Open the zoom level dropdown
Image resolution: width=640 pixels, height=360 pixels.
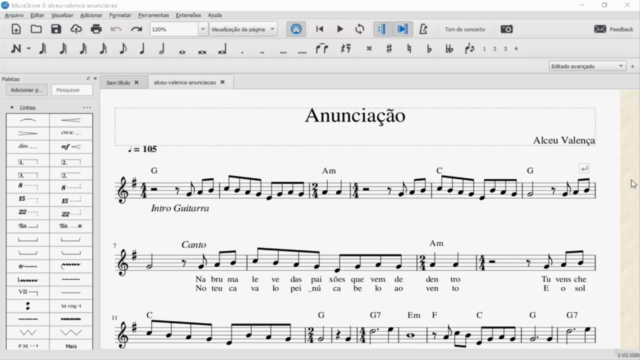pyautogui.click(x=202, y=29)
